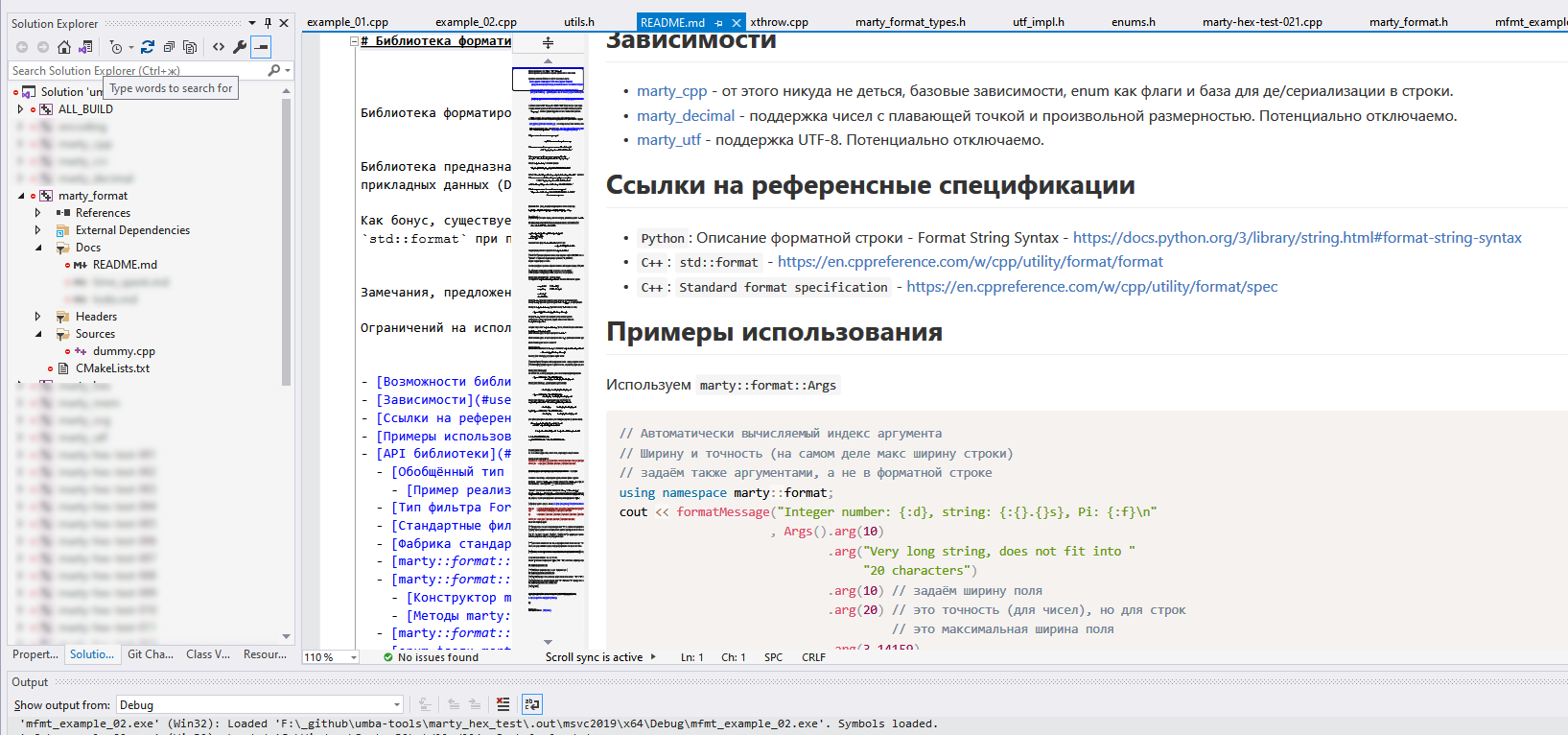Switch to the xthrow.cpp tab
The width and height of the screenshot is (1568, 735).
point(779,22)
